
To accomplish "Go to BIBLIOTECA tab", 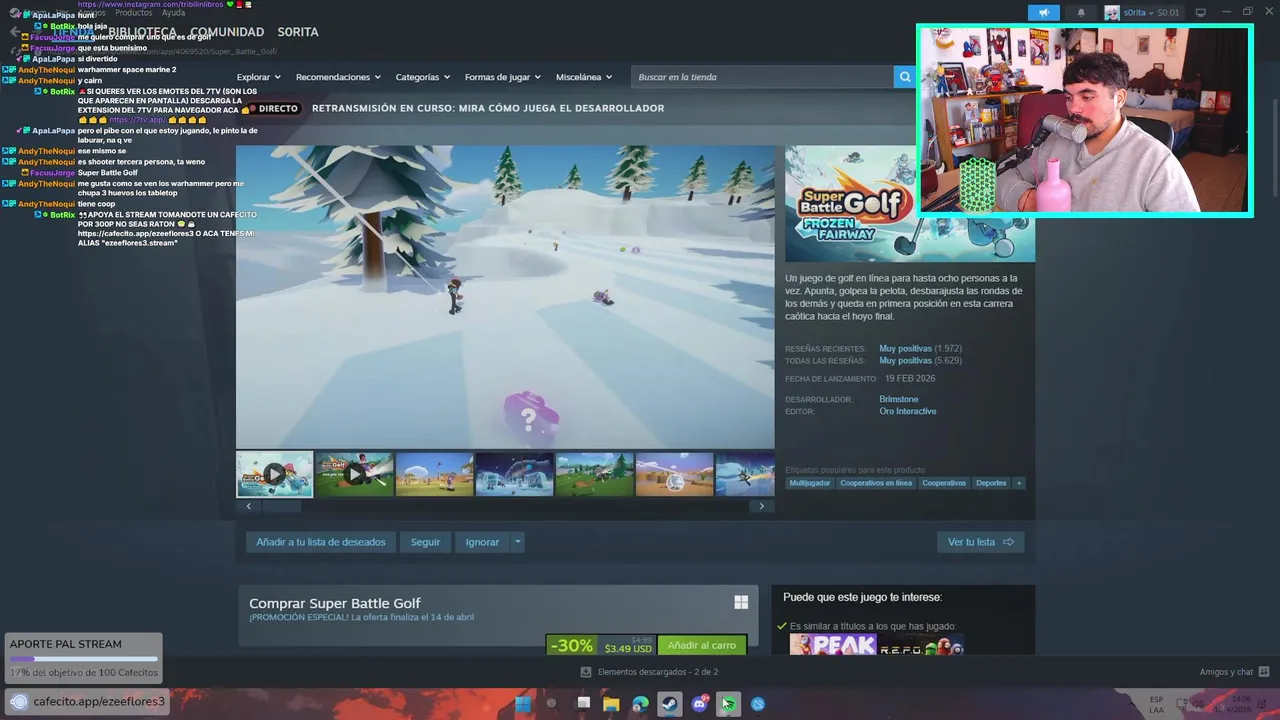I will (x=142, y=32).
